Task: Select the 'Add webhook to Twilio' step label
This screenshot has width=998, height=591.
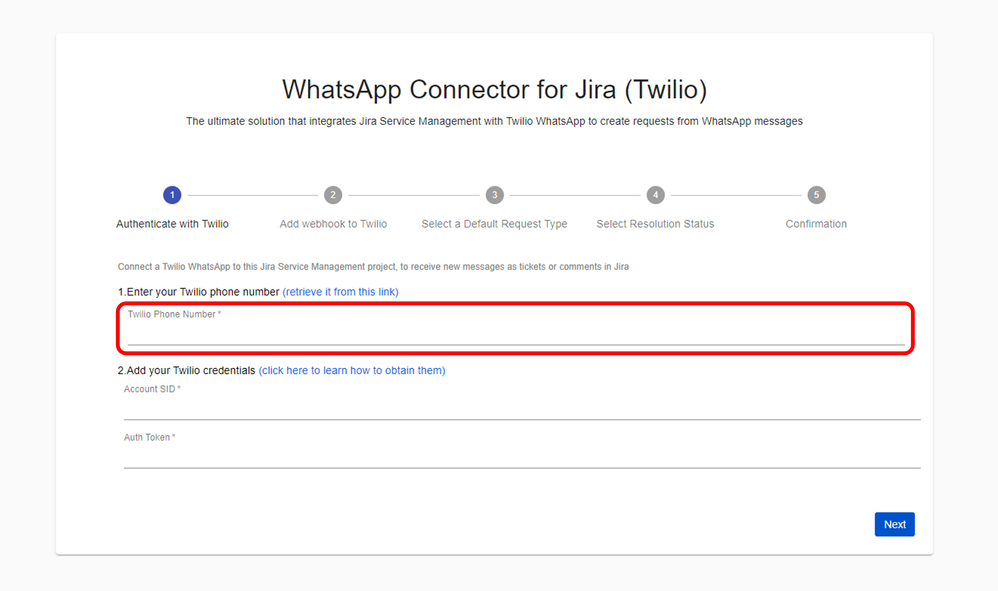Action: click(x=333, y=224)
